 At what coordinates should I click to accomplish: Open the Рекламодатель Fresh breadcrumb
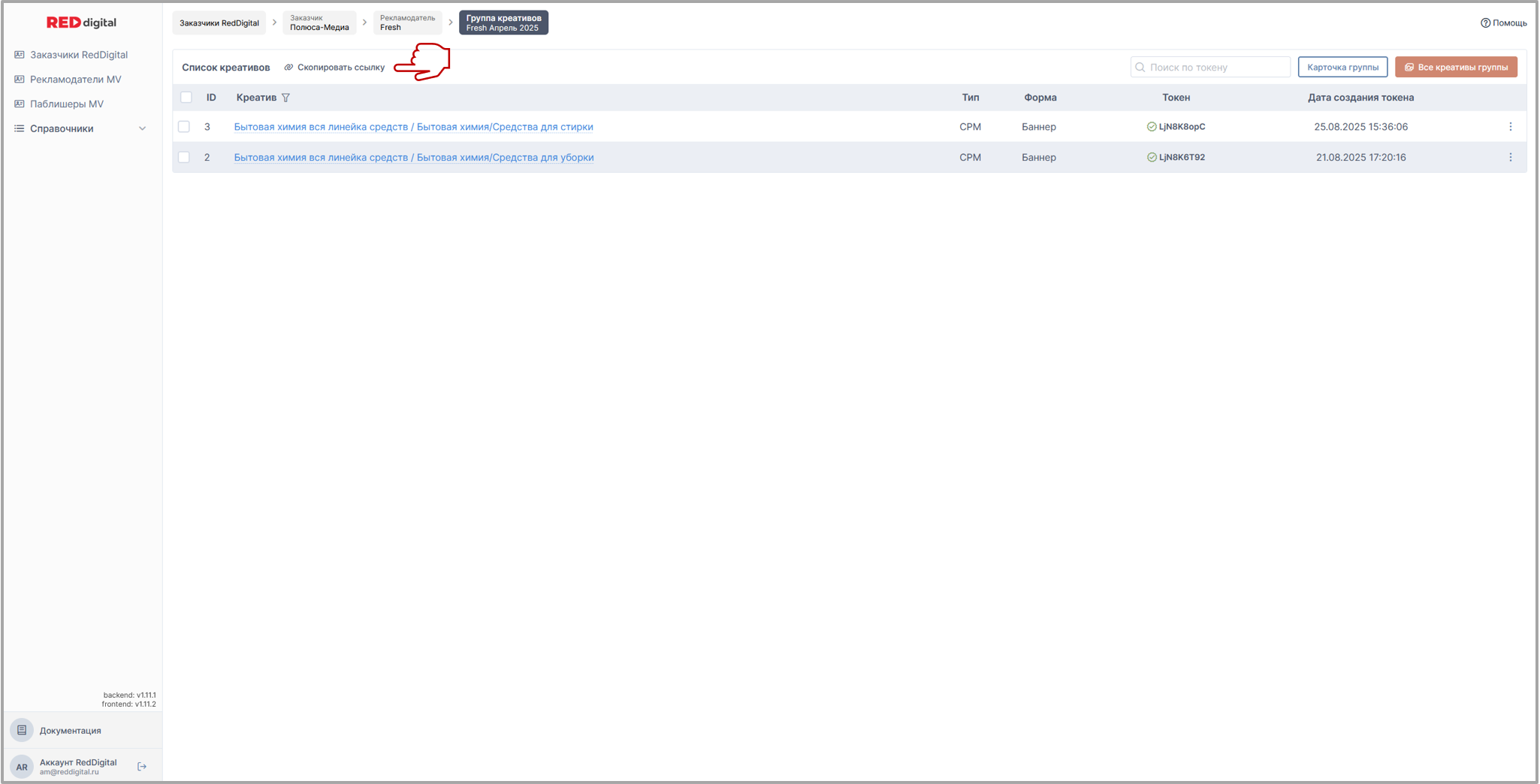[x=406, y=23]
